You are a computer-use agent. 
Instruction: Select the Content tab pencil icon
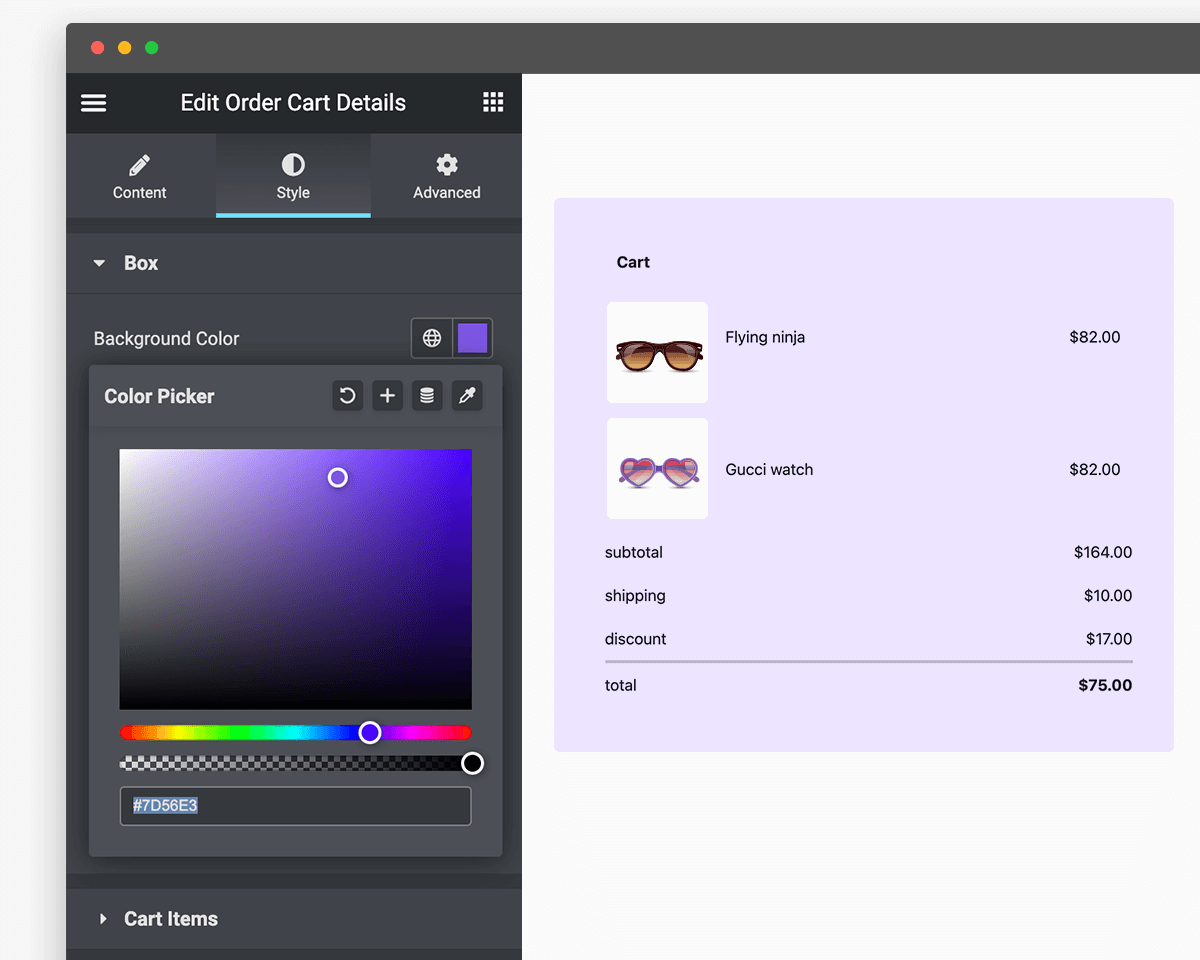[139, 175]
